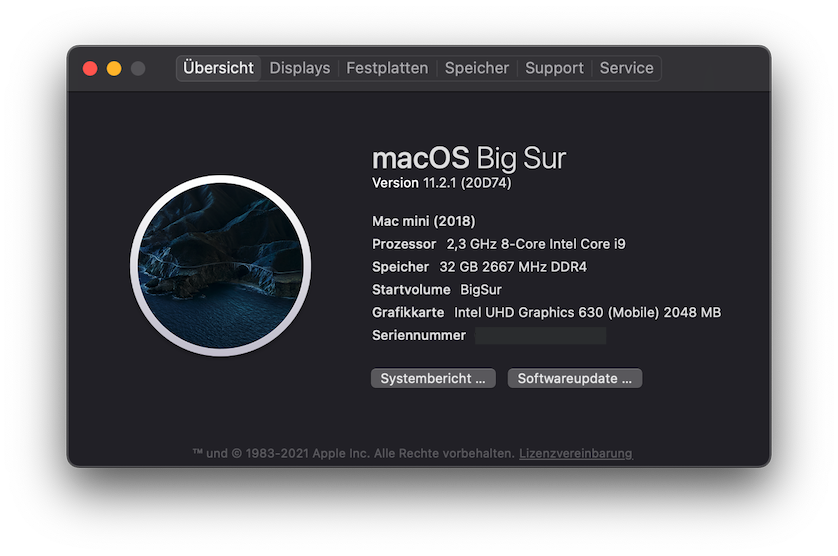Click the Grafikkarte label
This screenshot has width=838, height=556.
[x=408, y=312]
